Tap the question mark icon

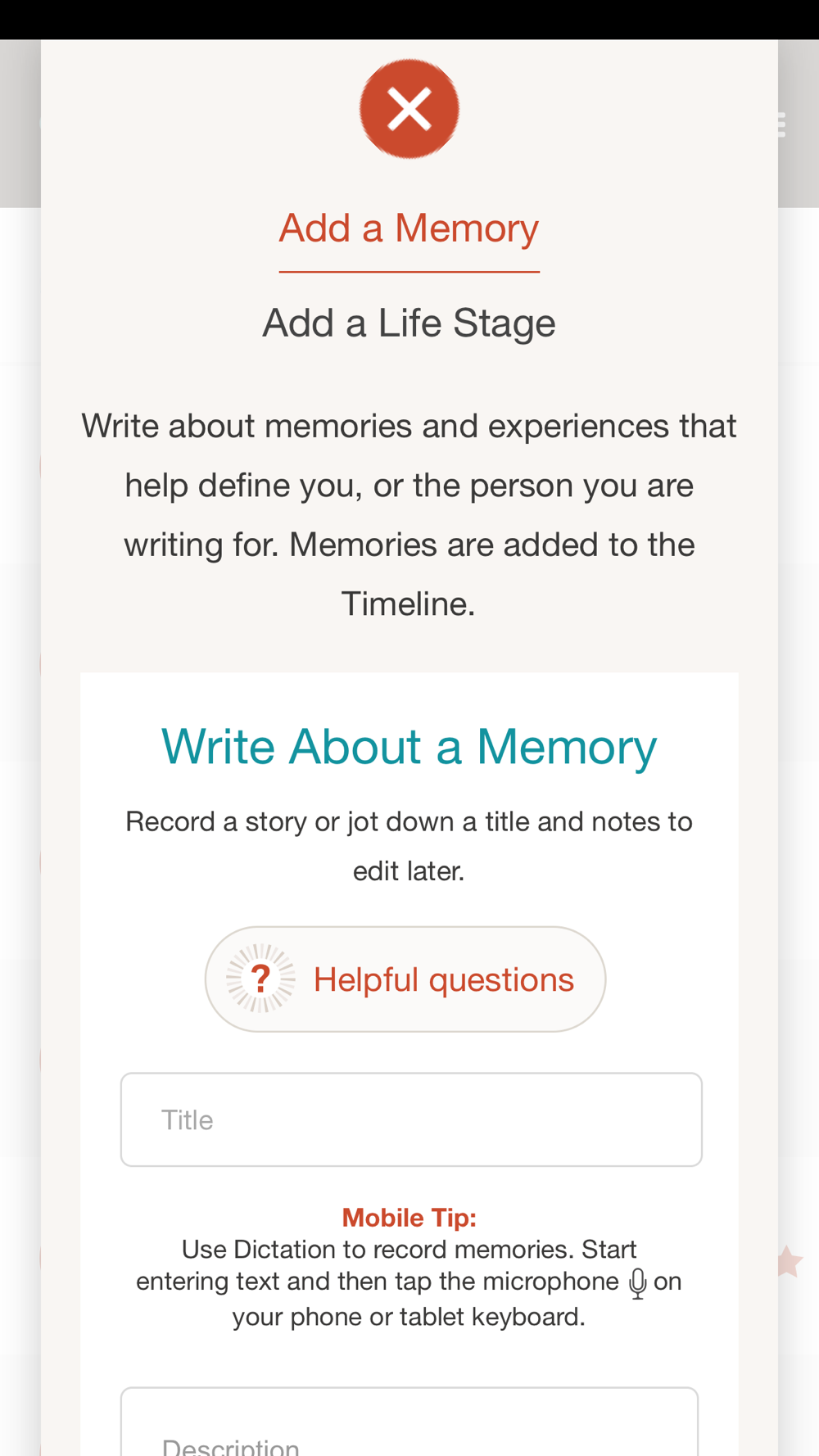[x=260, y=979]
